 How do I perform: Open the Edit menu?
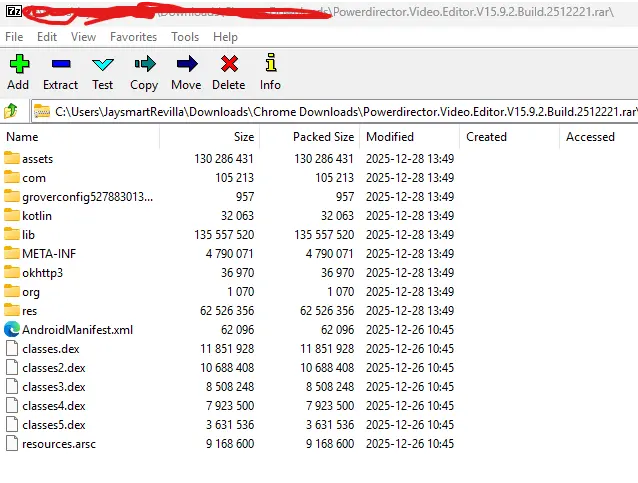pyautogui.click(x=47, y=37)
